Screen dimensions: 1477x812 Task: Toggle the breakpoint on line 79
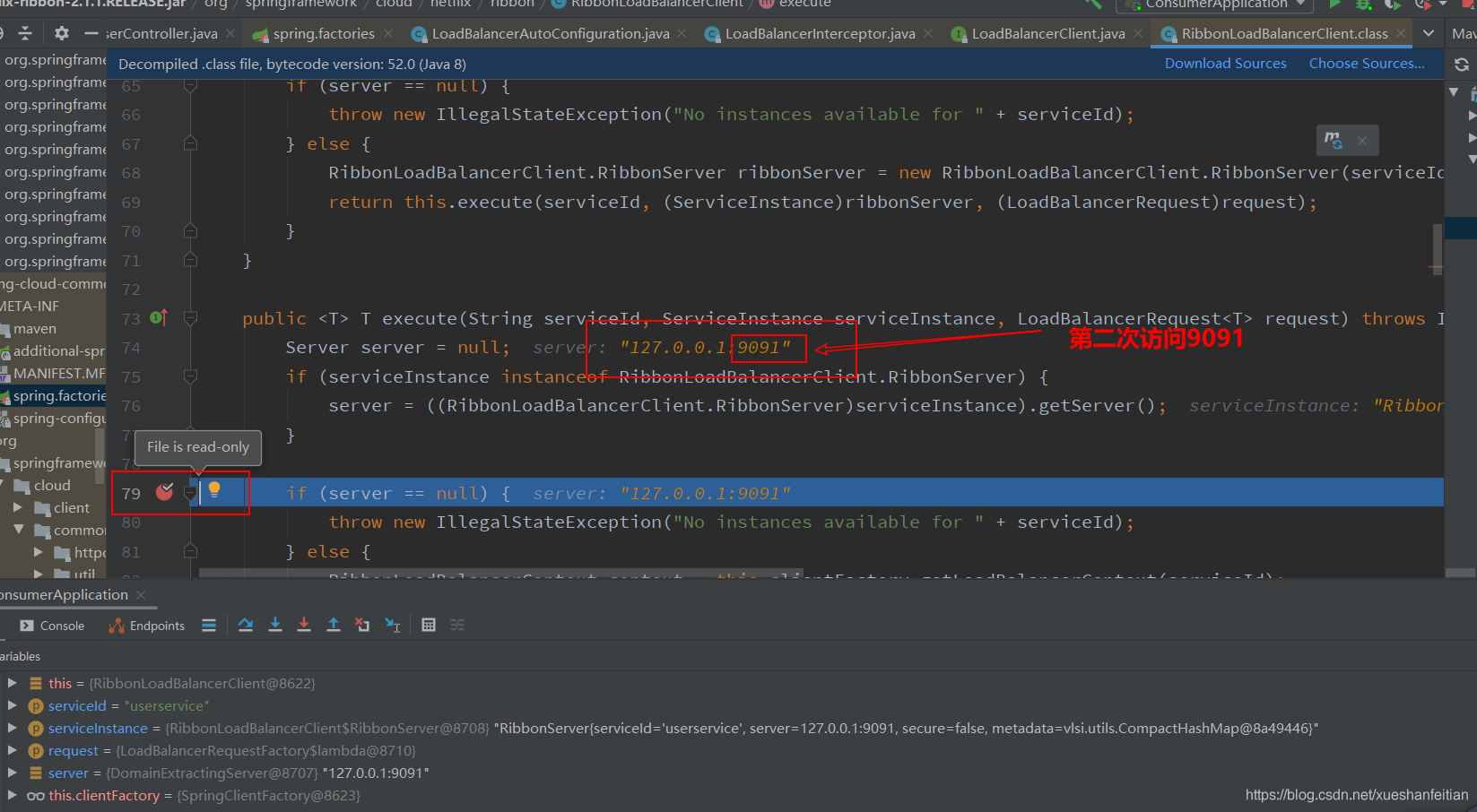(164, 491)
